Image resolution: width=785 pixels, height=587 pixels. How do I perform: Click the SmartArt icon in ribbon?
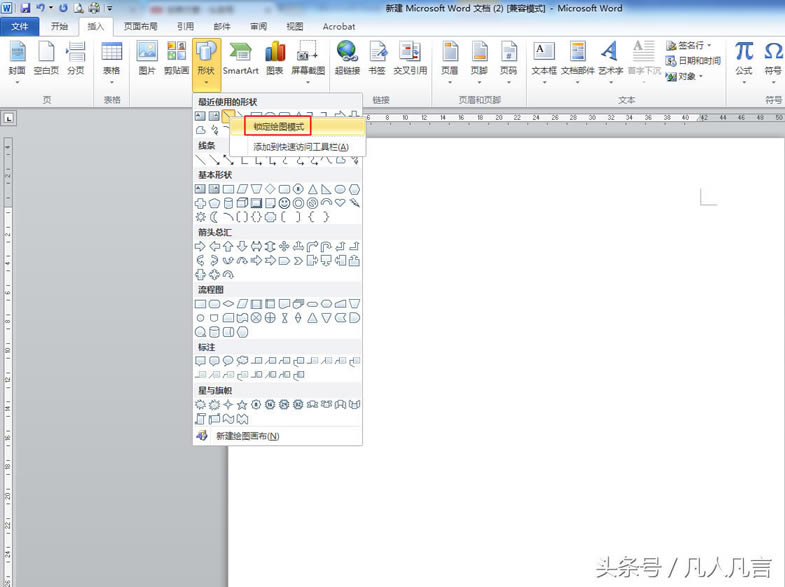(240, 57)
